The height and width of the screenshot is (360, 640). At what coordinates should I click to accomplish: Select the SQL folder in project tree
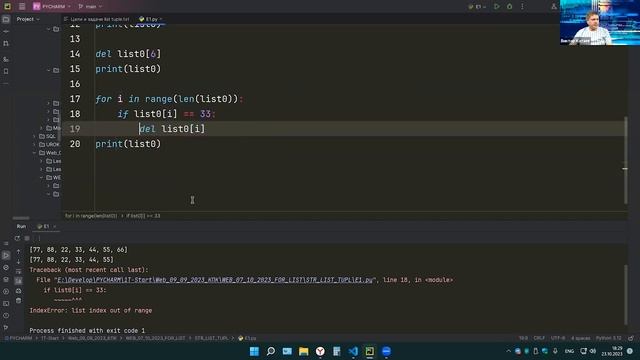tap(47, 136)
